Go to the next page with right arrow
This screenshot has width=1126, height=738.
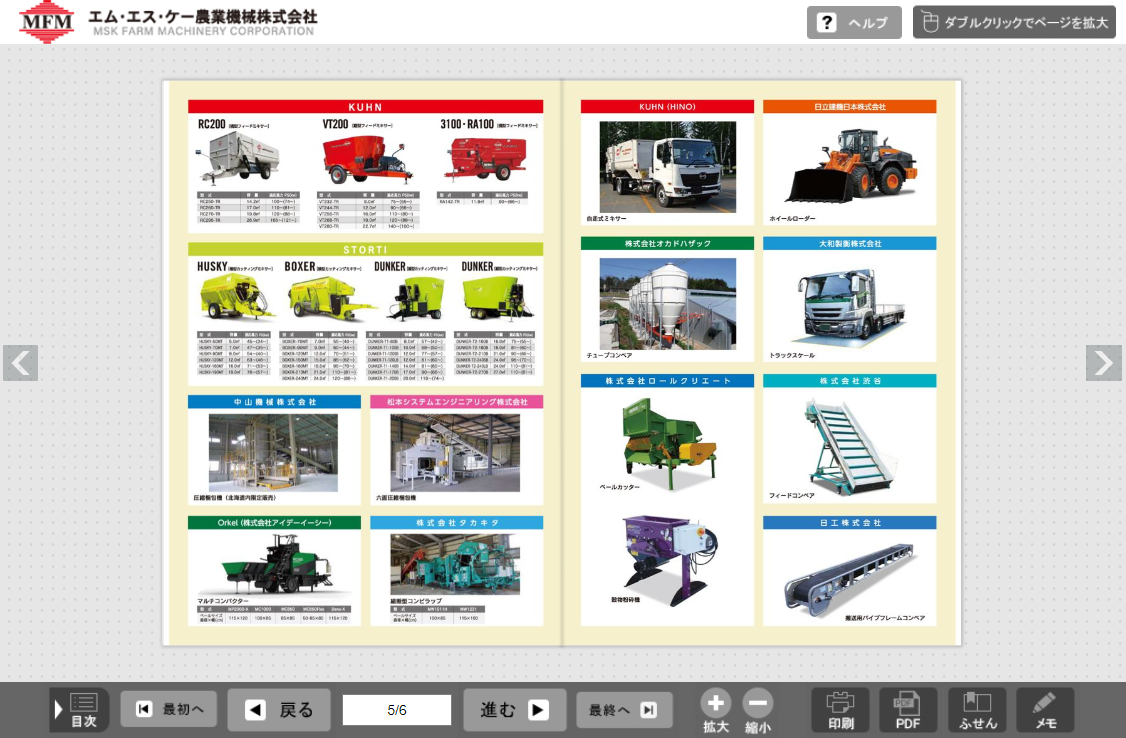coord(1103,363)
